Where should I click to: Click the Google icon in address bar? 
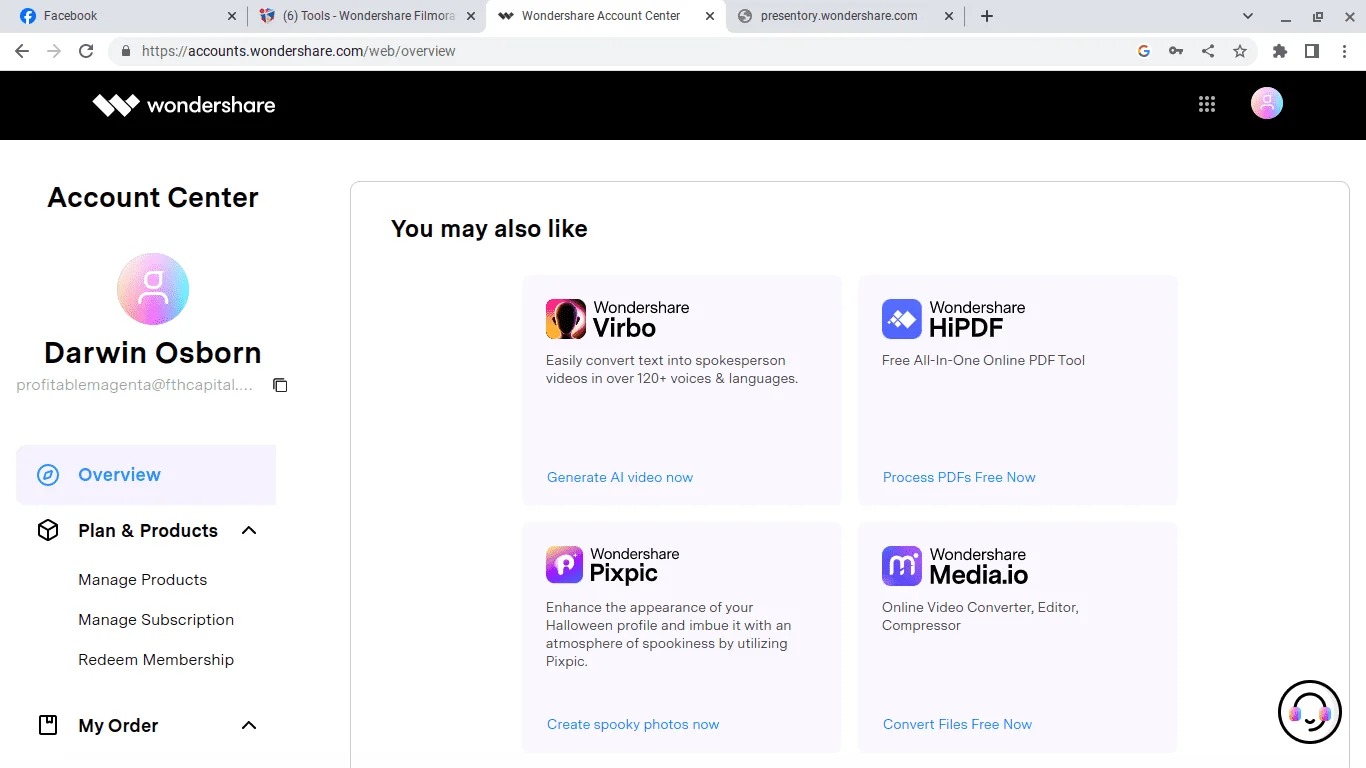click(x=1144, y=51)
